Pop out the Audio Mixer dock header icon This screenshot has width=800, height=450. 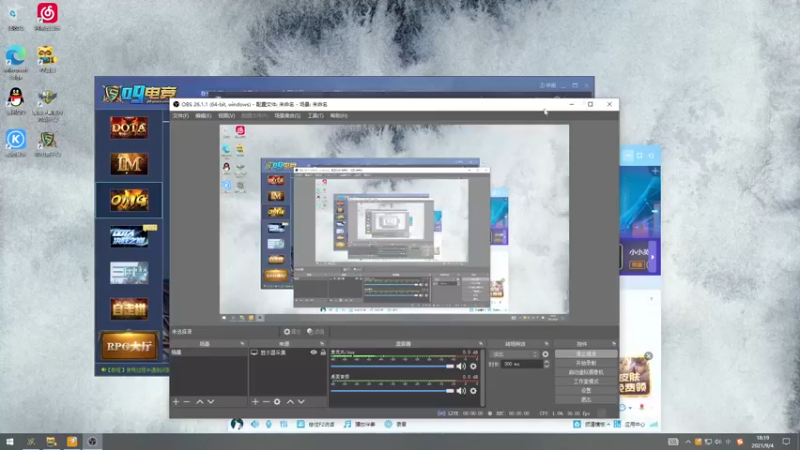pos(481,344)
